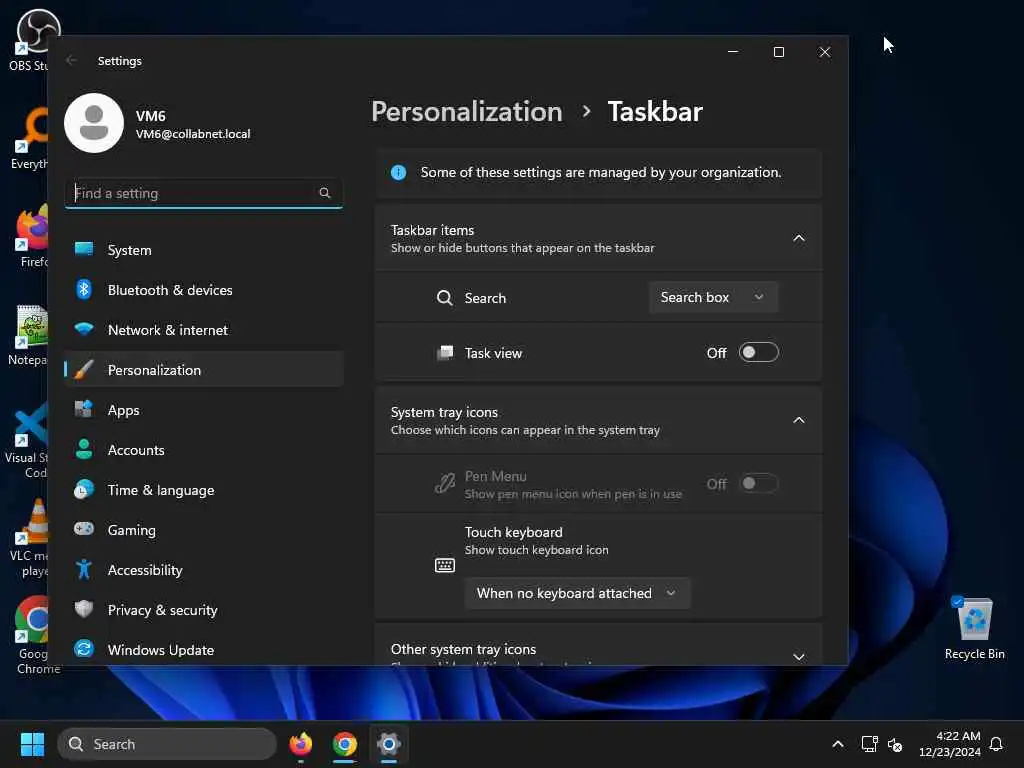Show hidden icons in system tray
Image resolution: width=1024 pixels, height=768 pixels.
coord(838,744)
